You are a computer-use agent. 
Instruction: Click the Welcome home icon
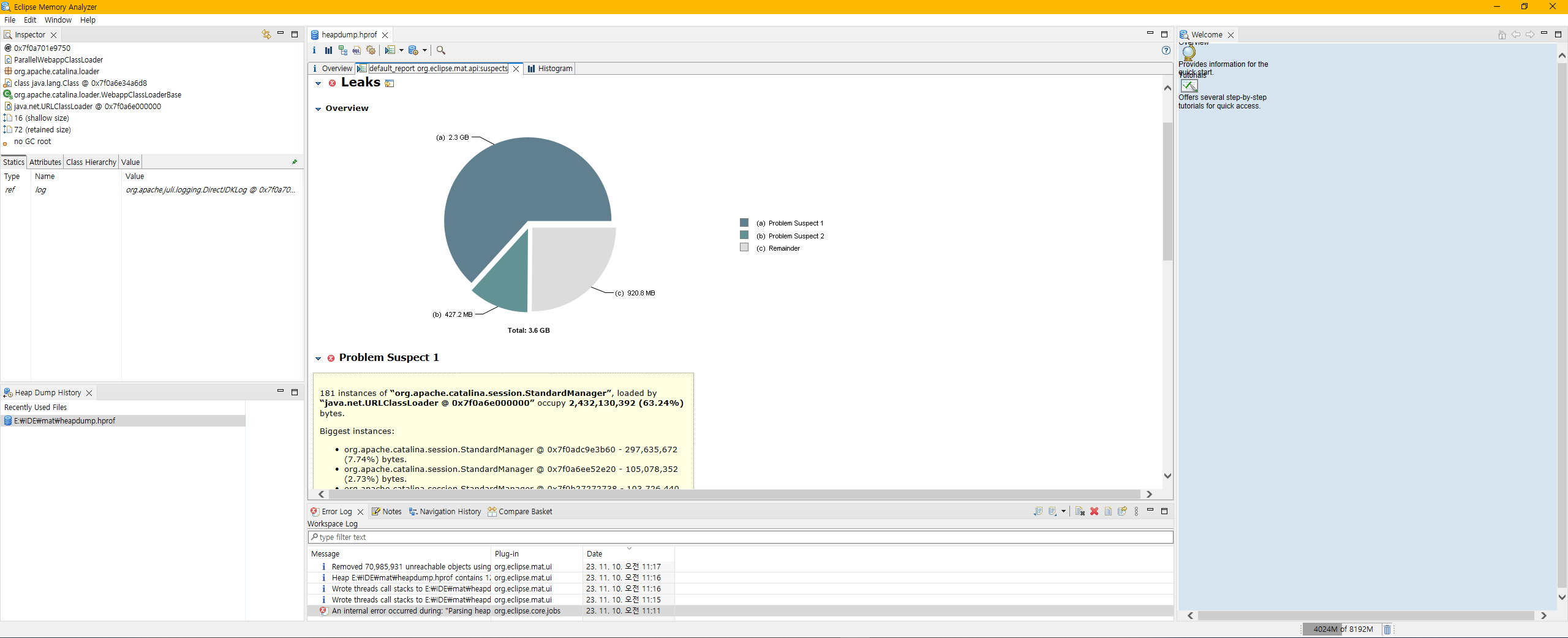(x=1502, y=35)
